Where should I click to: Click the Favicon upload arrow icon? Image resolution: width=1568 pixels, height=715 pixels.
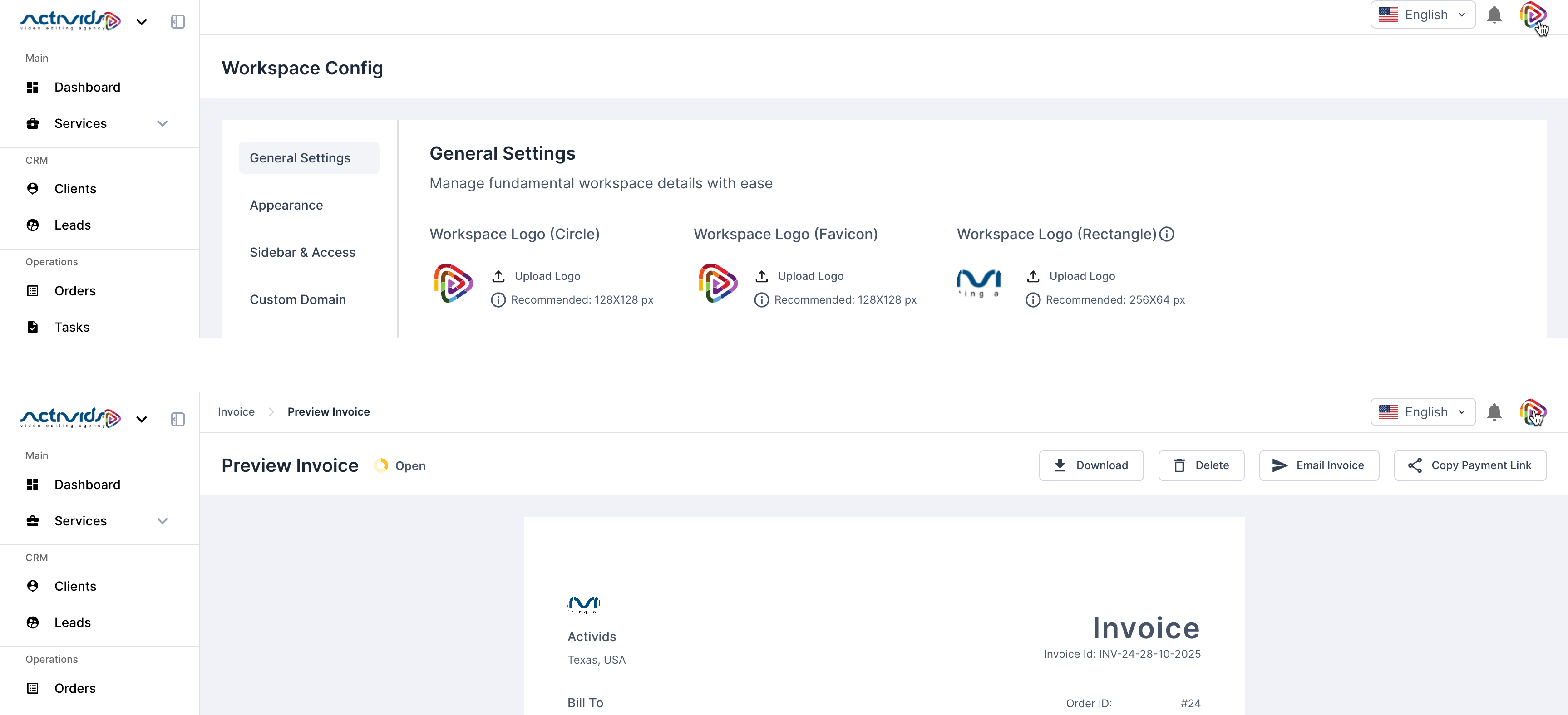coord(761,276)
